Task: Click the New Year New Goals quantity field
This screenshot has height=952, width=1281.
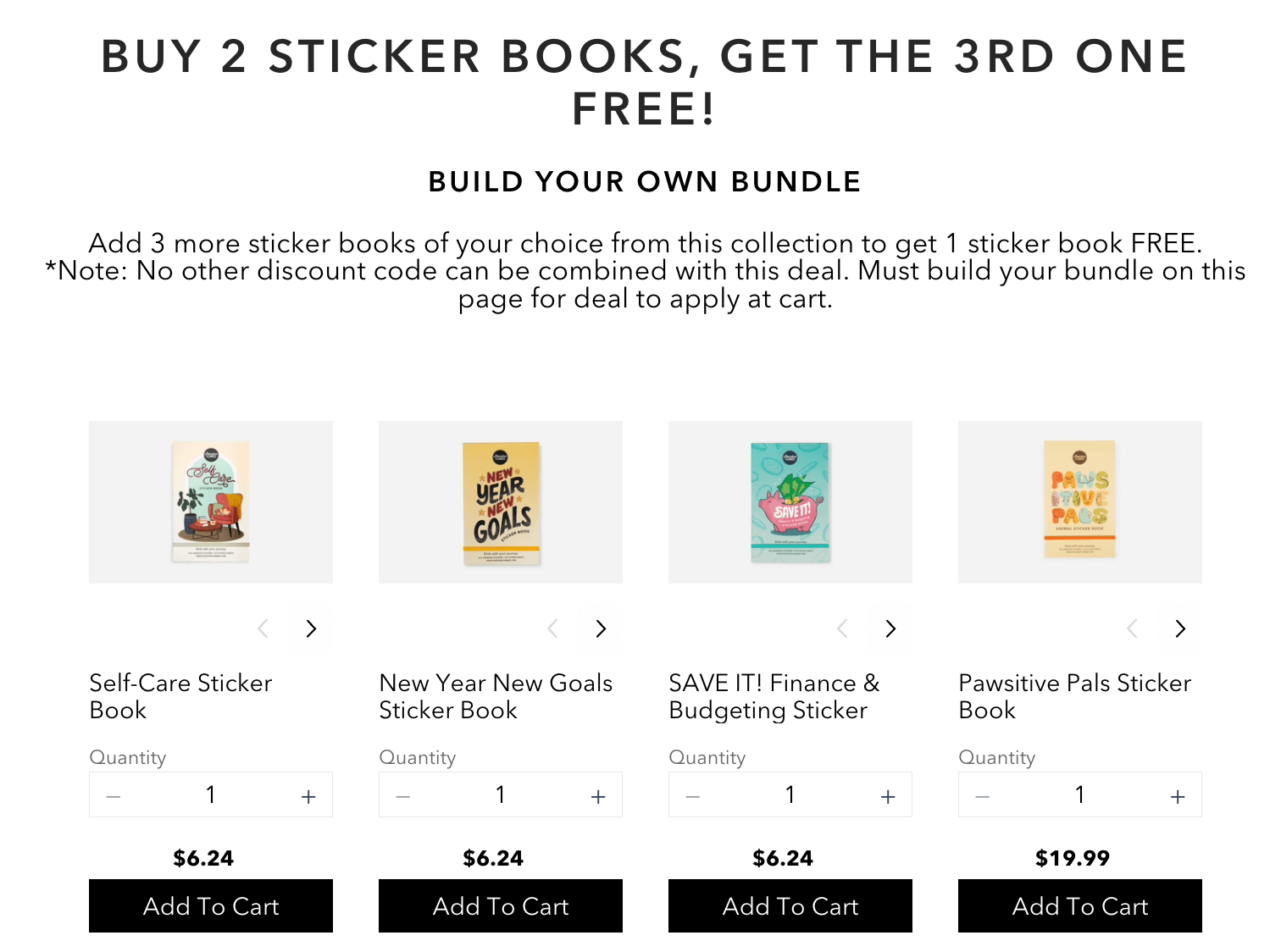Action: pyautogui.click(x=500, y=794)
